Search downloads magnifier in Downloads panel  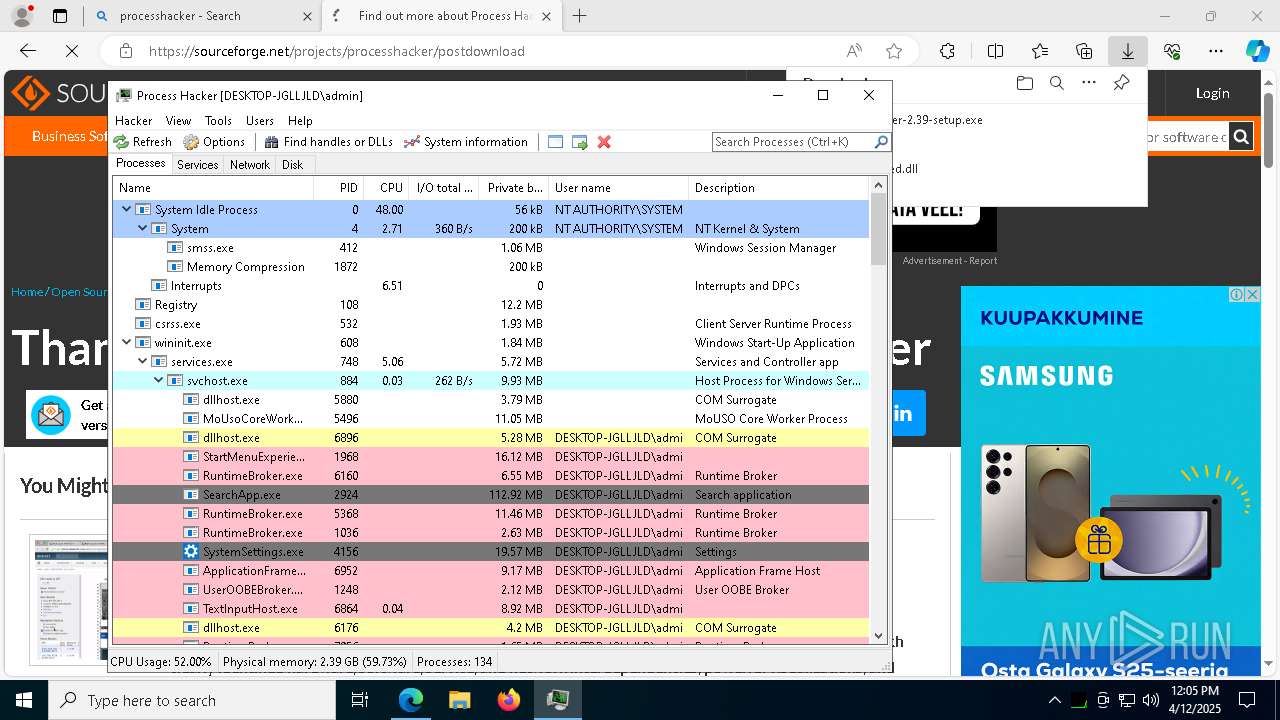click(1056, 83)
